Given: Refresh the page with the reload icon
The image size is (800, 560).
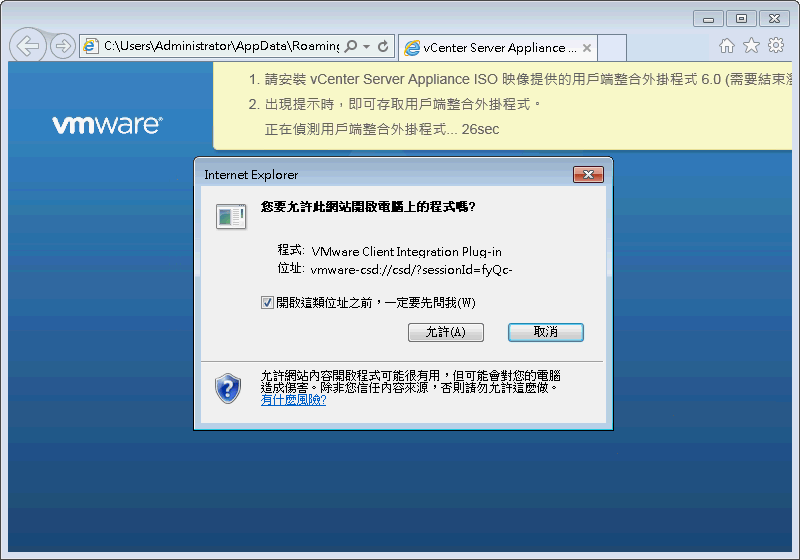Looking at the screenshot, I should coord(383,46).
